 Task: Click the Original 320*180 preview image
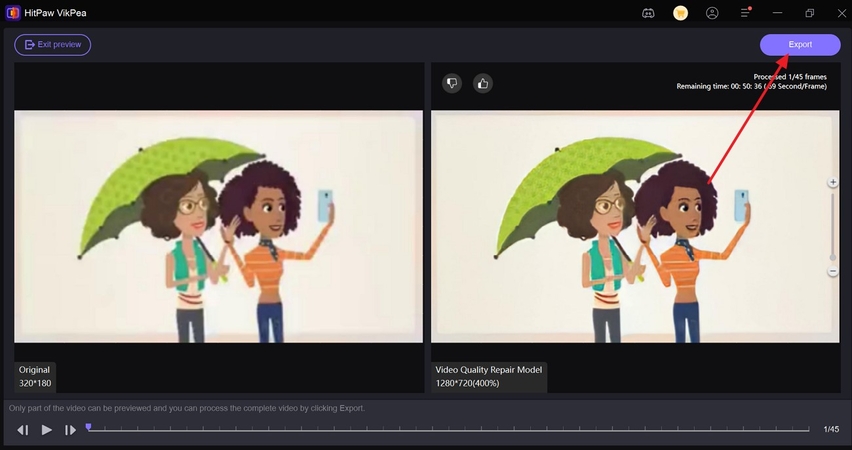pos(218,227)
